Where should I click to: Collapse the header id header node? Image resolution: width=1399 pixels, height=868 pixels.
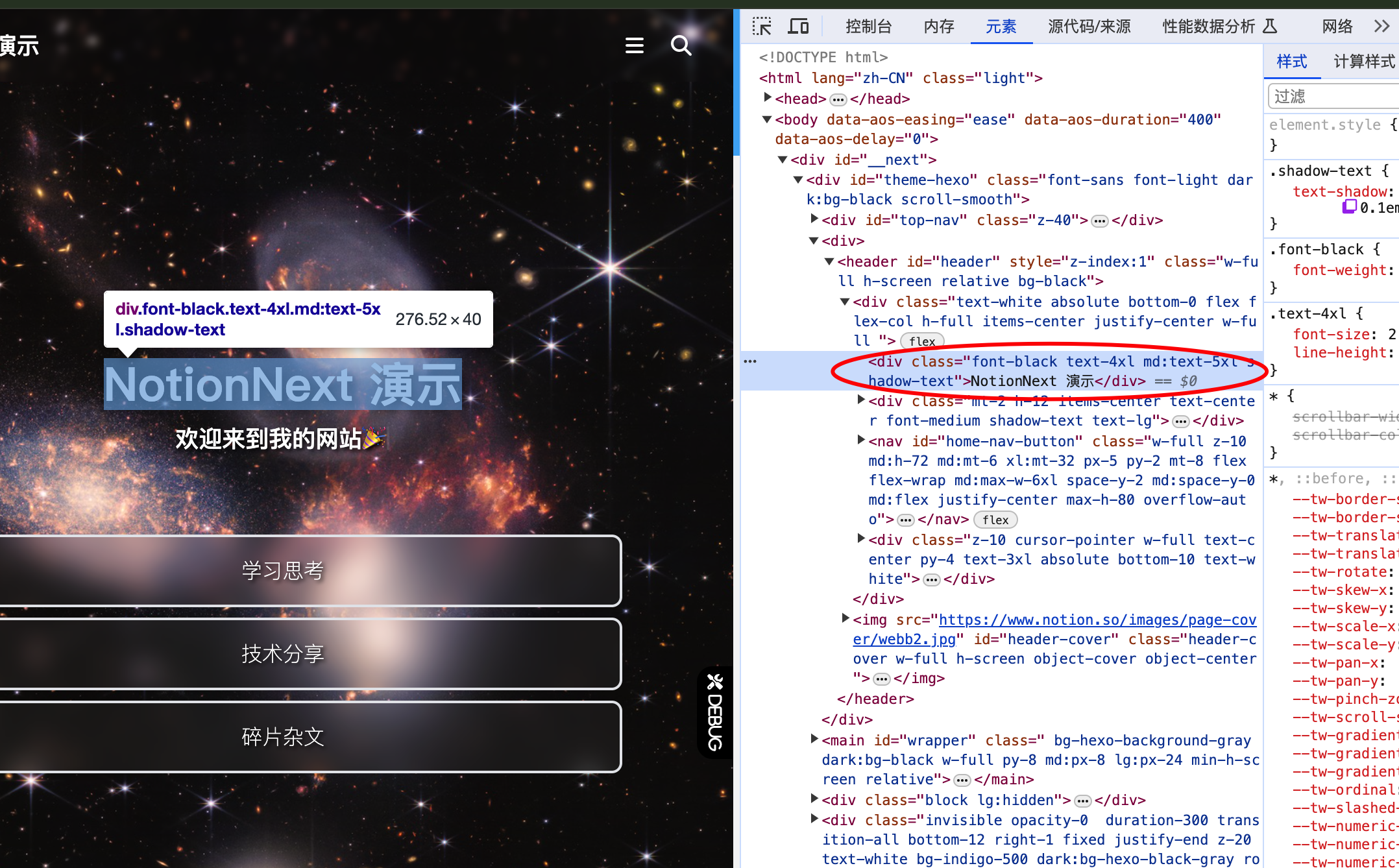829,261
